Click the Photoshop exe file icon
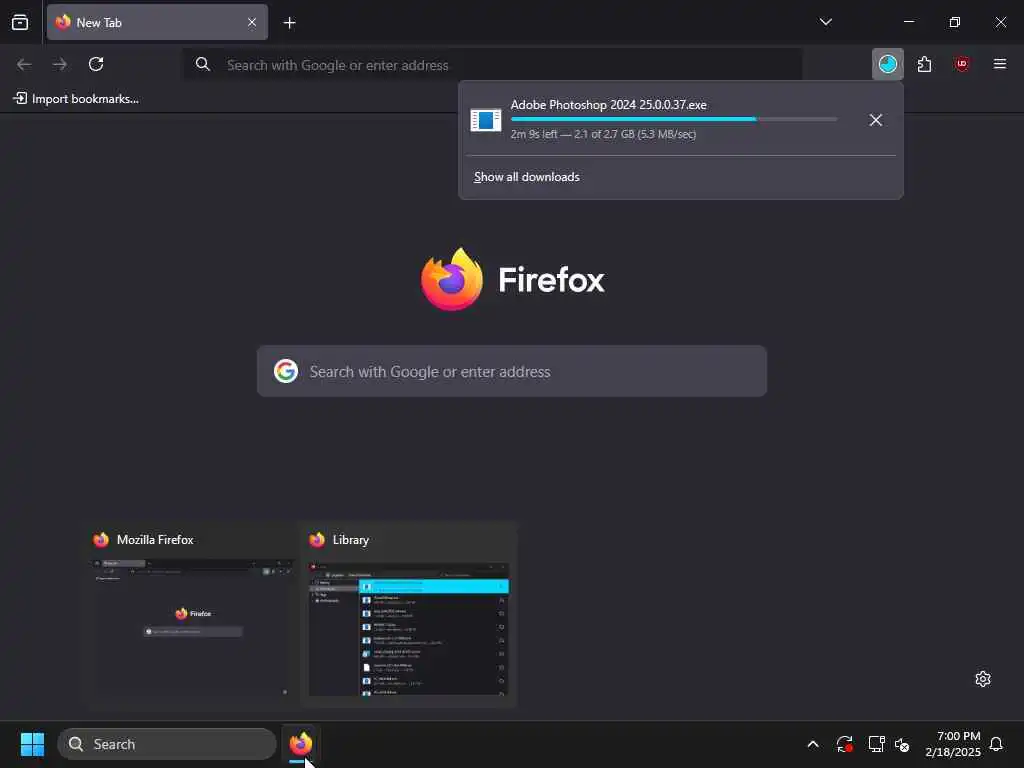1024x768 pixels. [486, 120]
